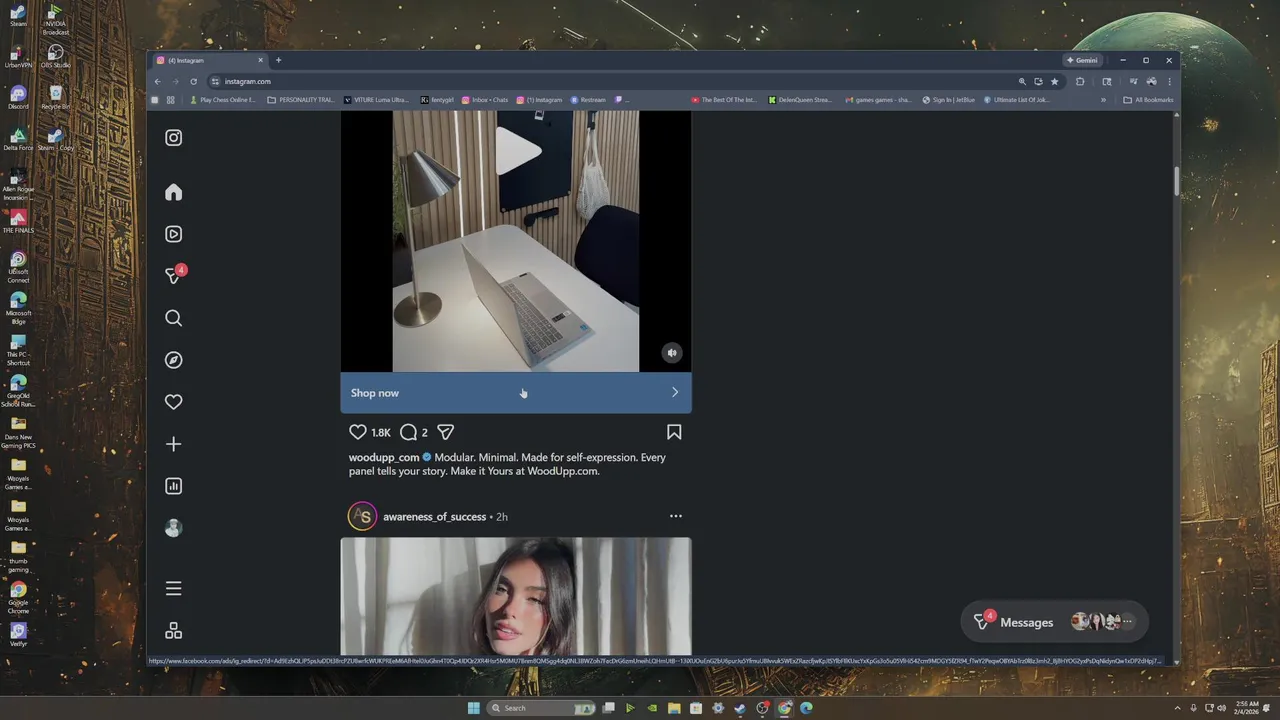Open the VITURE Luma Ultra bookmark
1280x720 pixels.
[x=376, y=100]
